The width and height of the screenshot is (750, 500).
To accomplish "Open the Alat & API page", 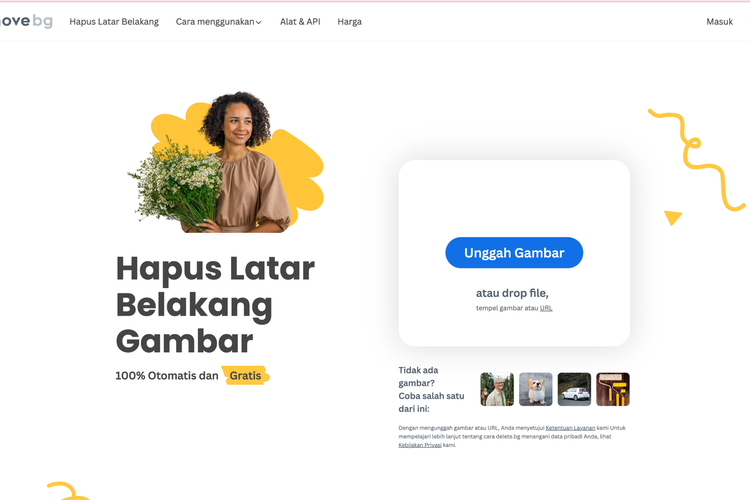I will coord(300,22).
